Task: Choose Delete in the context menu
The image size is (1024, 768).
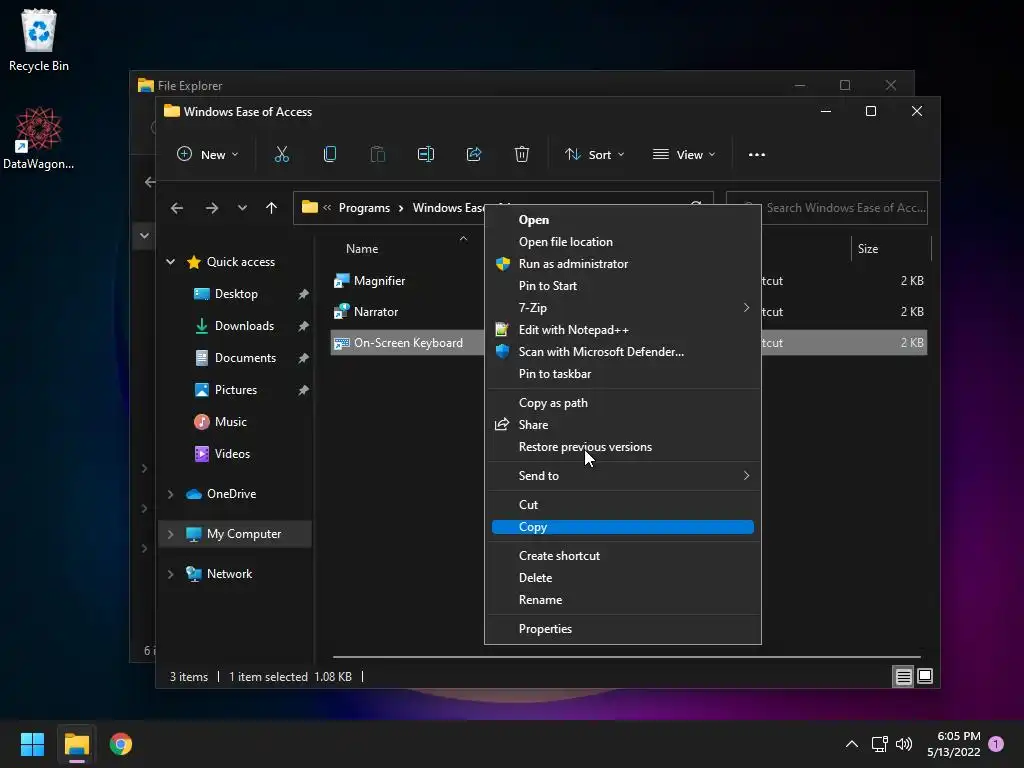Action: click(623, 578)
